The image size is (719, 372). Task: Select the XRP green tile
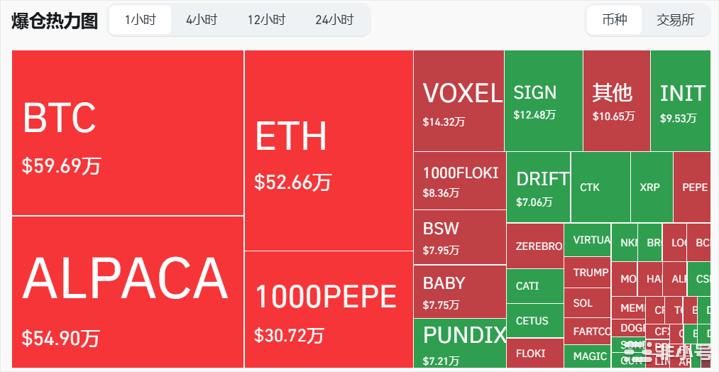pos(652,187)
